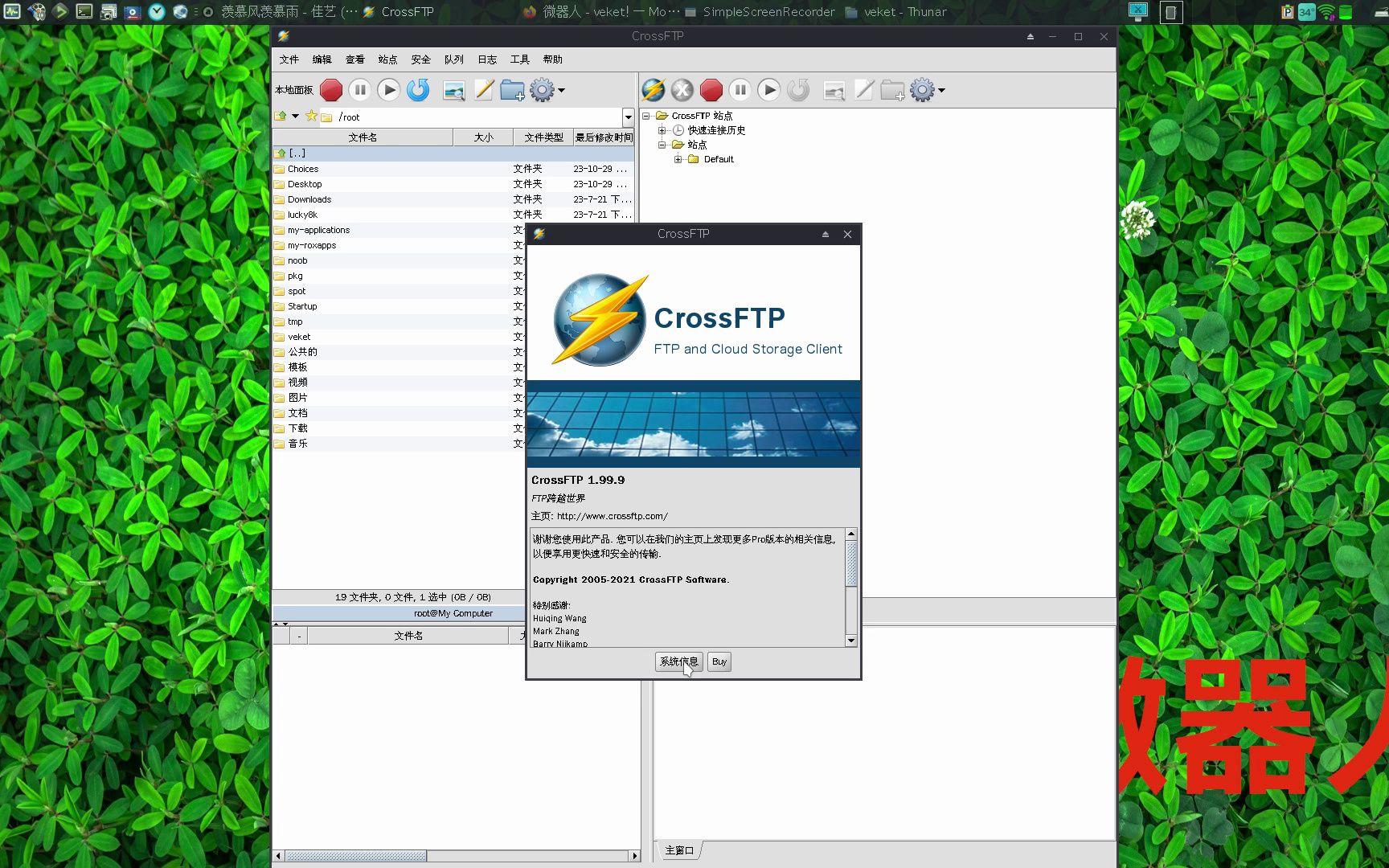Open the 队列 menu
Viewport: 1389px width, 868px height.
click(454, 59)
